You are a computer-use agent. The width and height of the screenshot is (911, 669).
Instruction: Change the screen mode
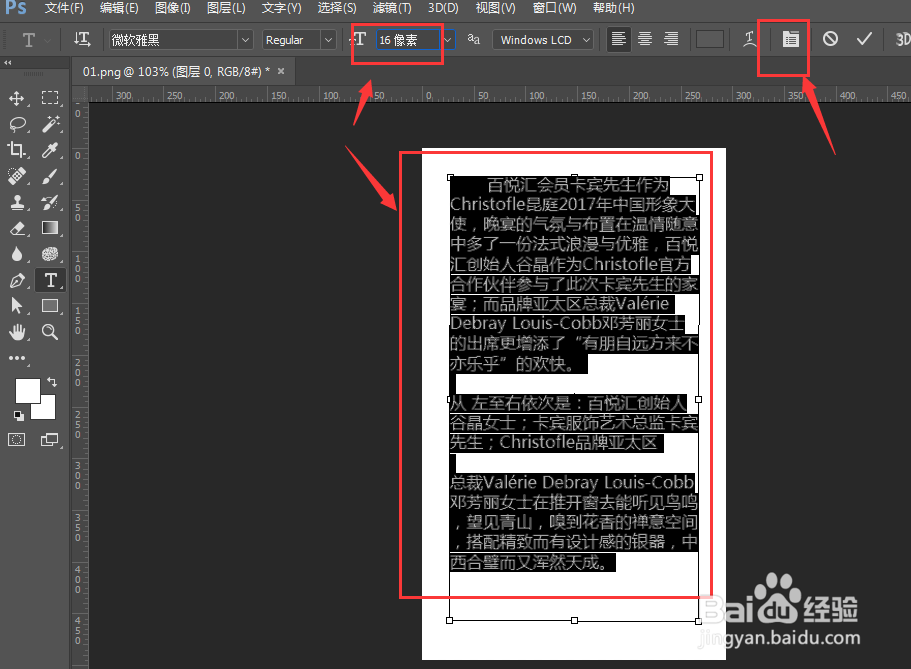point(50,440)
